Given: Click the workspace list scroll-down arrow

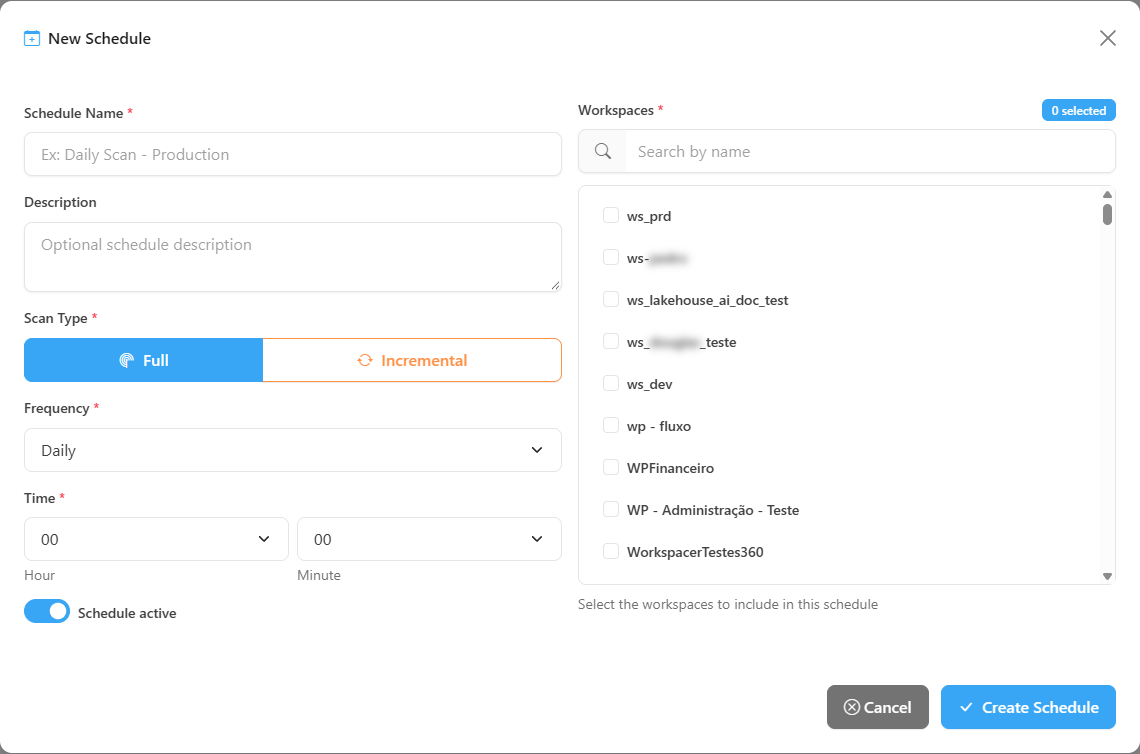Looking at the screenshot, I should coord(1107,576).
